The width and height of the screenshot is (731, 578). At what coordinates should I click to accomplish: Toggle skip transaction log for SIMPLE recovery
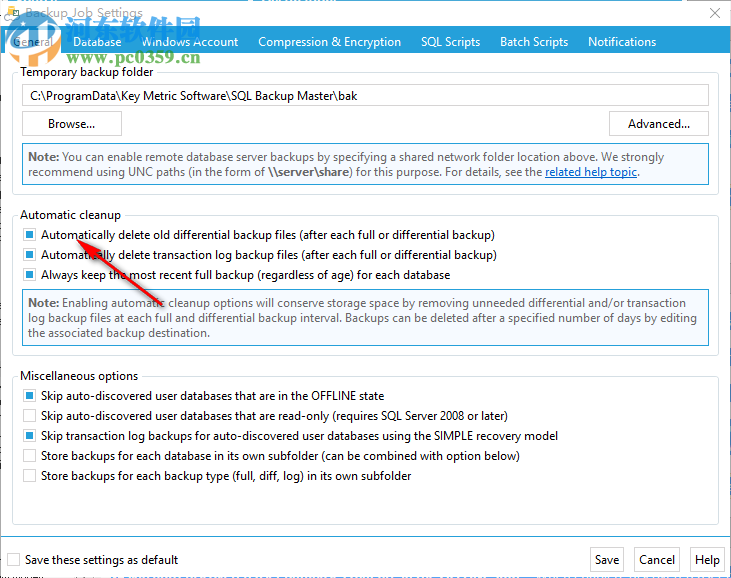pos(29,436)
